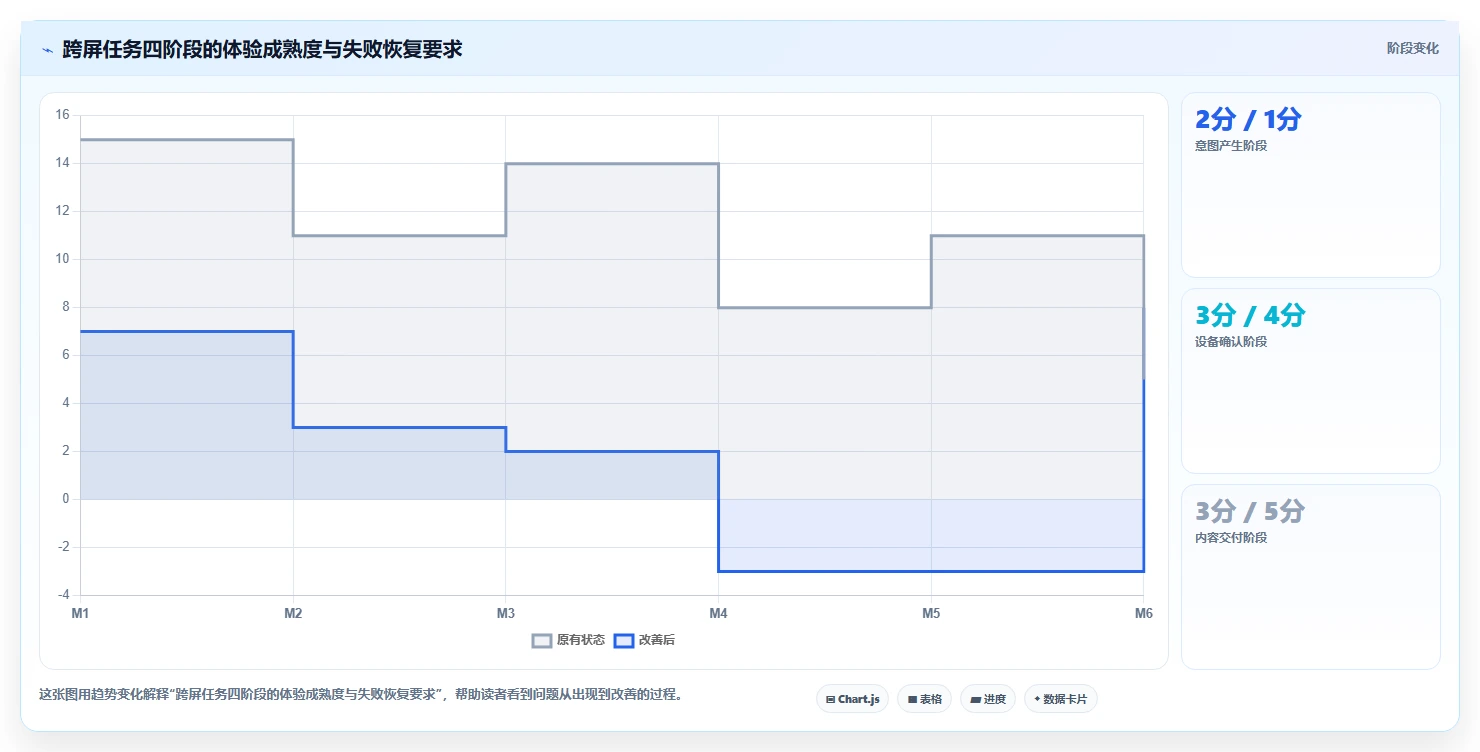Select the 数据卡片 tag

coord(1060,699)
